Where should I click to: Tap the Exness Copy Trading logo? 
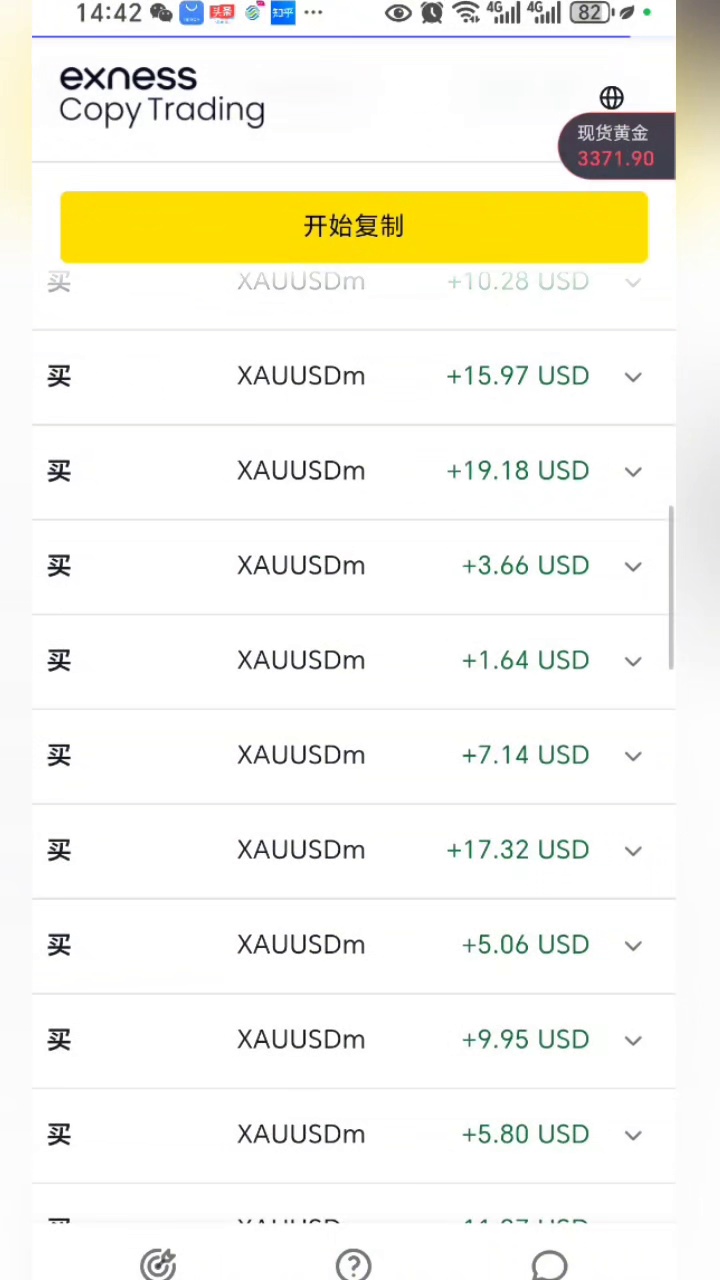tap(162, 96)
